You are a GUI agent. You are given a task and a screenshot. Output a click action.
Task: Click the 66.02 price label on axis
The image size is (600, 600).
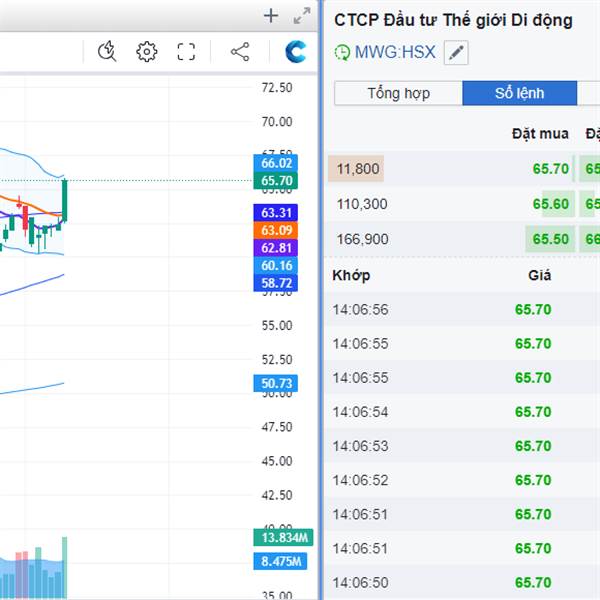click(x=276, y=163)
